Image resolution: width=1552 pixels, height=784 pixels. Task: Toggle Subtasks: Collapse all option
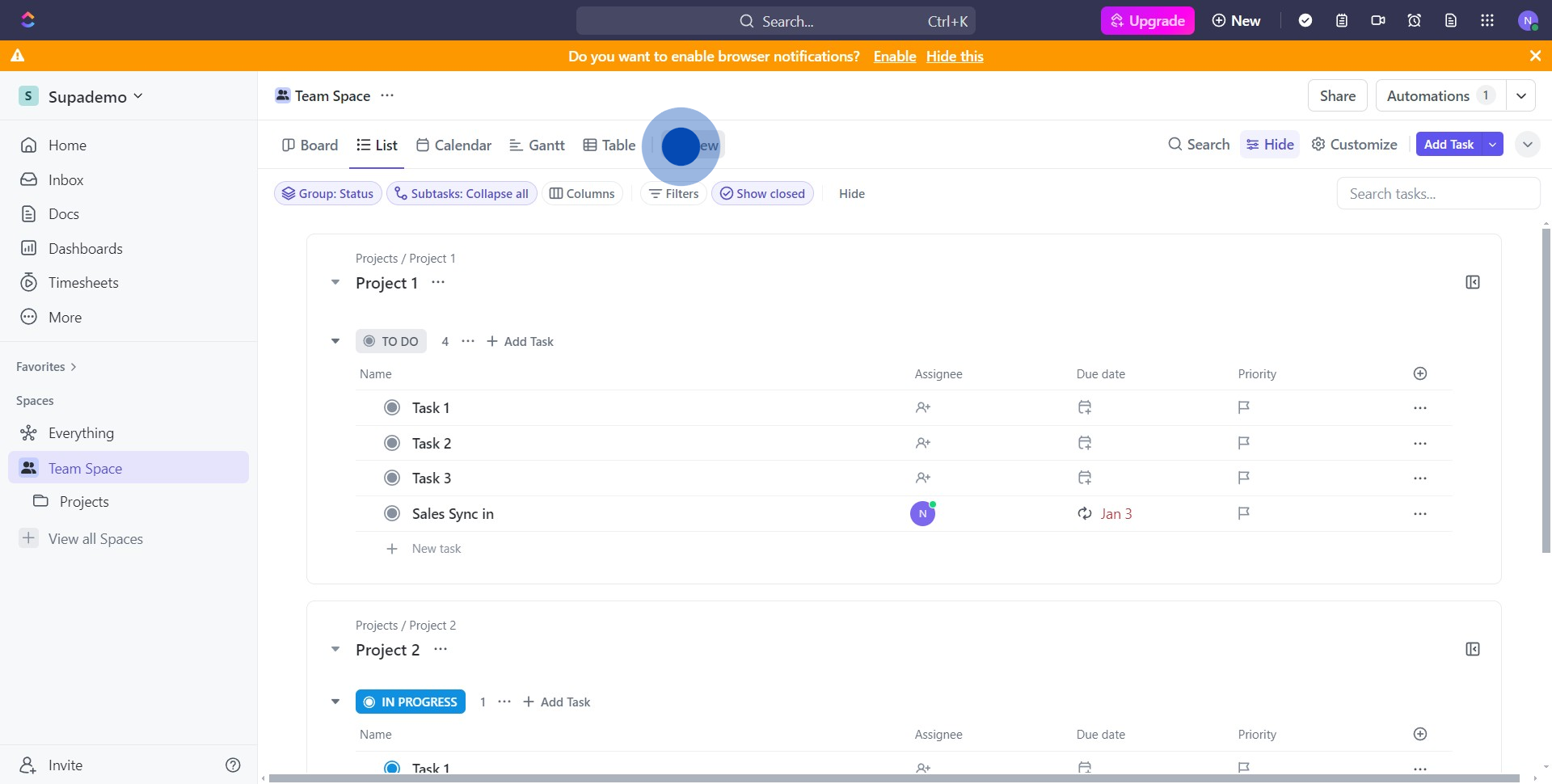point(462,194)
